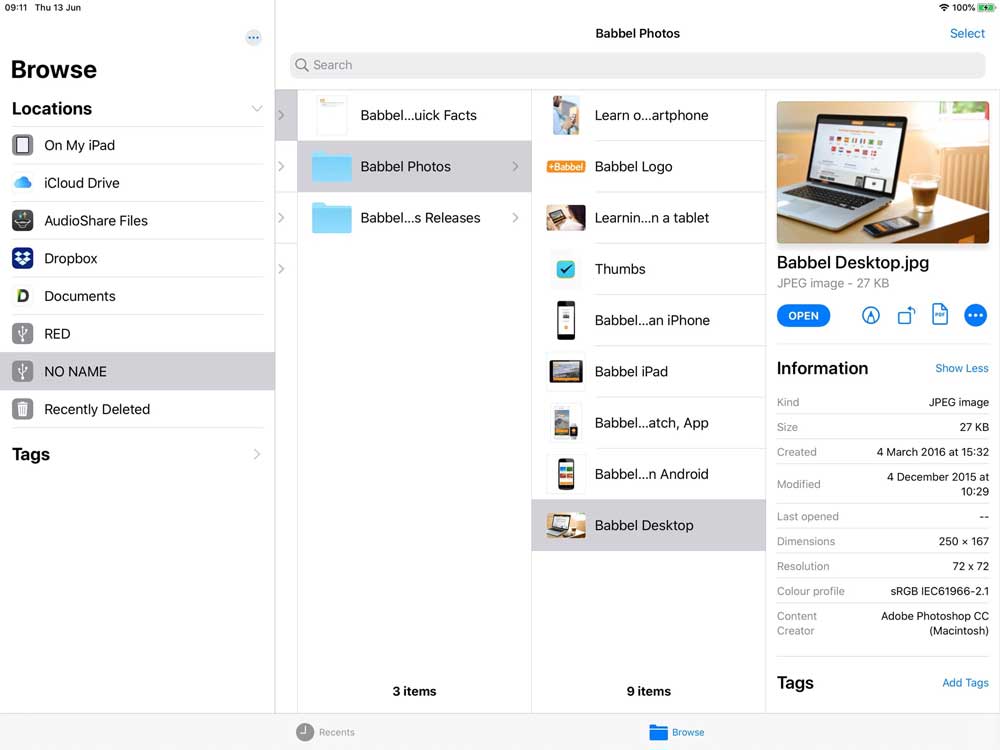Open the AudioShare Files location
1000x750 pixels.
(137, 220)
